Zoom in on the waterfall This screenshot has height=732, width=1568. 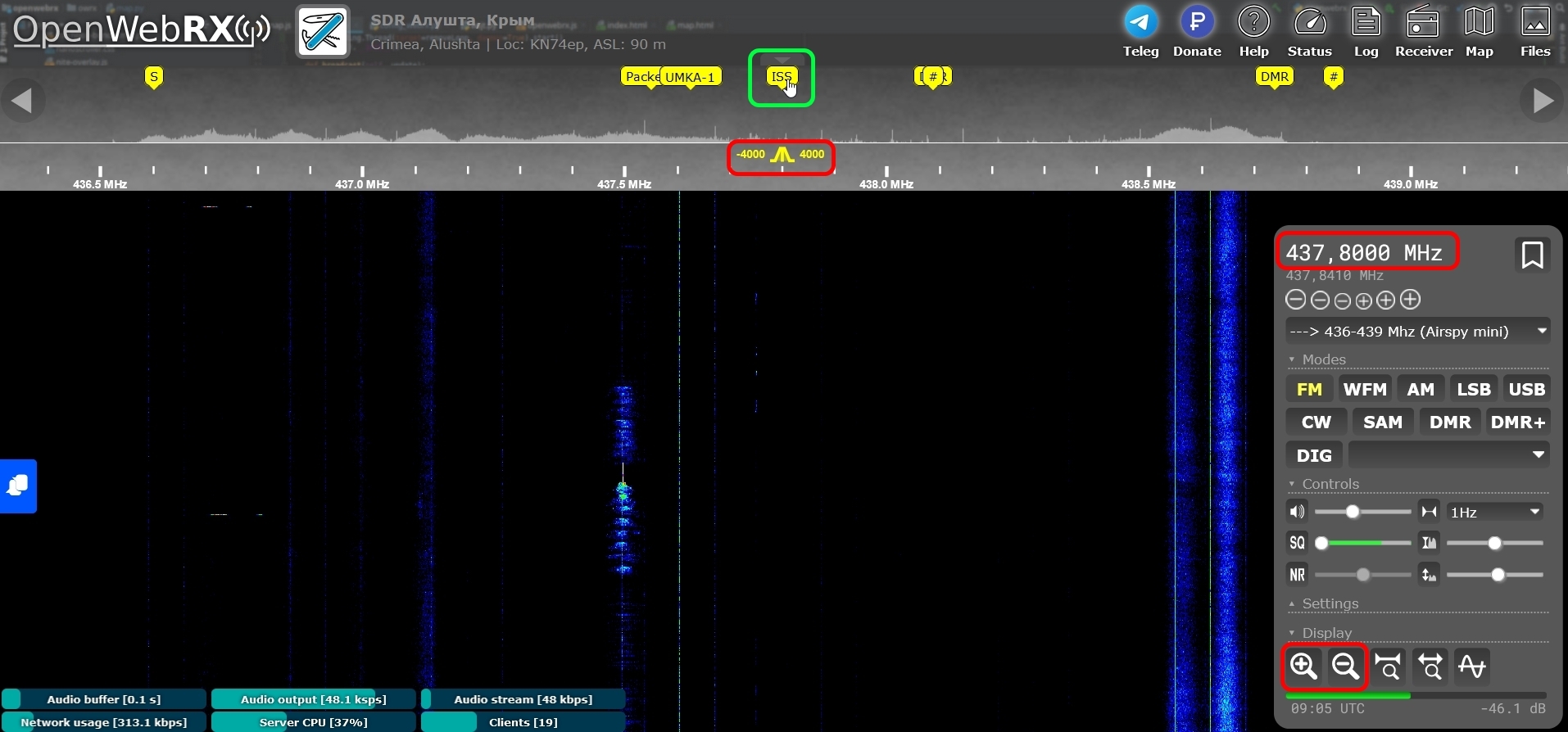[1303, 666]
